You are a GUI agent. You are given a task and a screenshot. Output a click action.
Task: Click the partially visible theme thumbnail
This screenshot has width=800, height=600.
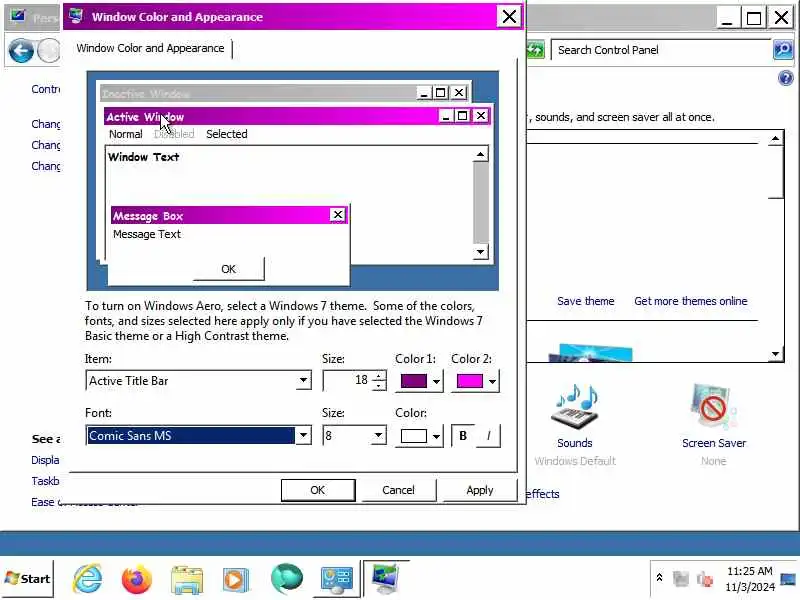click(590, 353)
